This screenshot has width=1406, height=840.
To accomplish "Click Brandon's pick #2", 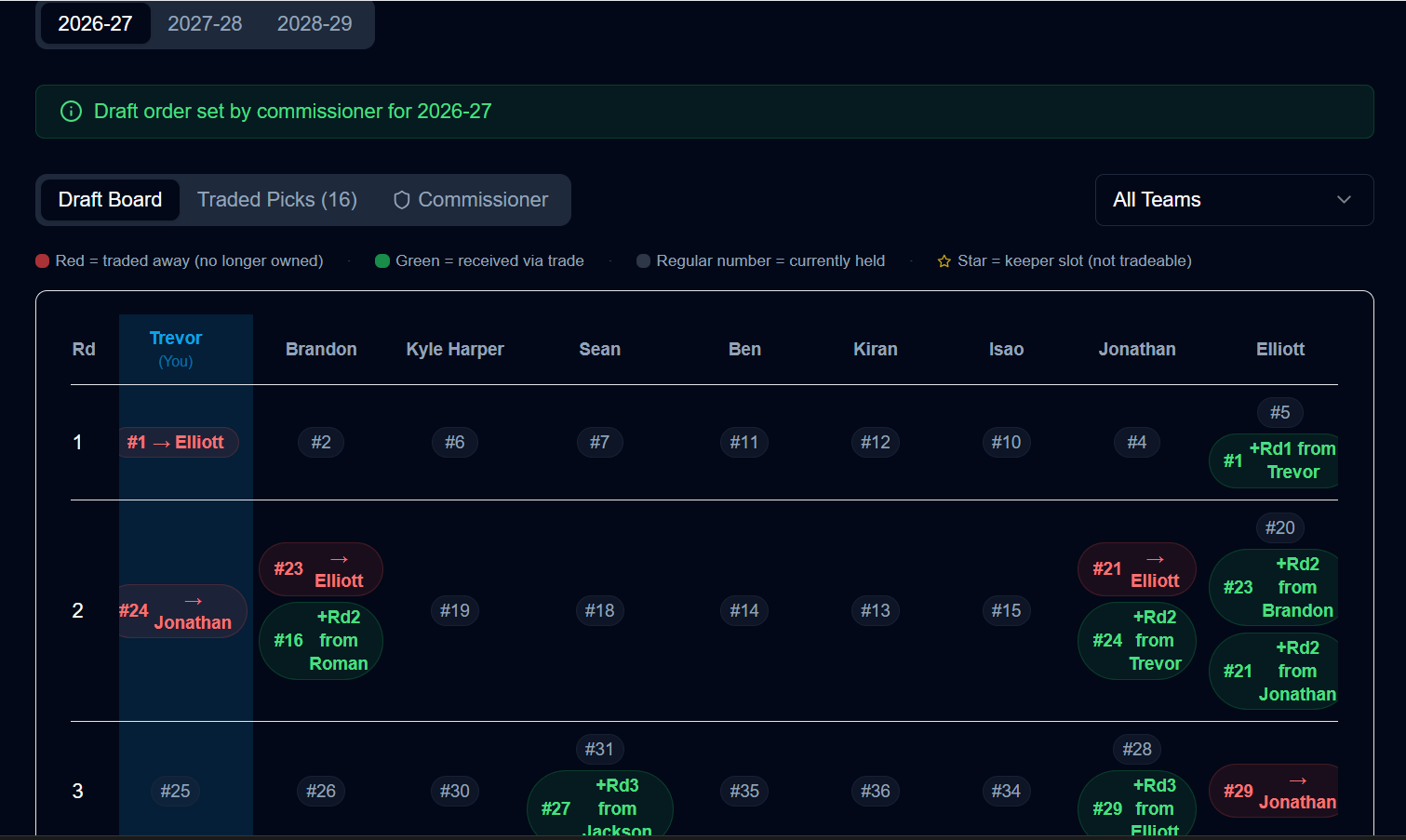I will [321, 442].
